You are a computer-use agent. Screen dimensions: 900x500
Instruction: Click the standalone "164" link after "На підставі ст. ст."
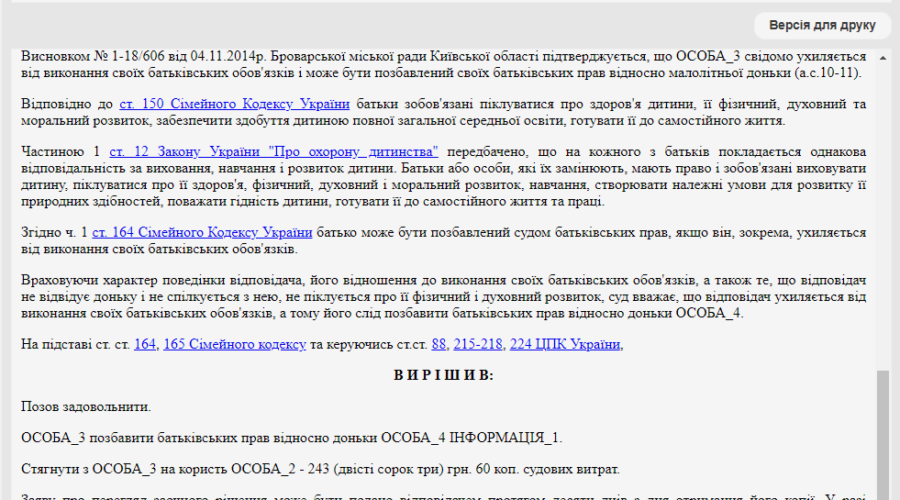click(144, 345)
